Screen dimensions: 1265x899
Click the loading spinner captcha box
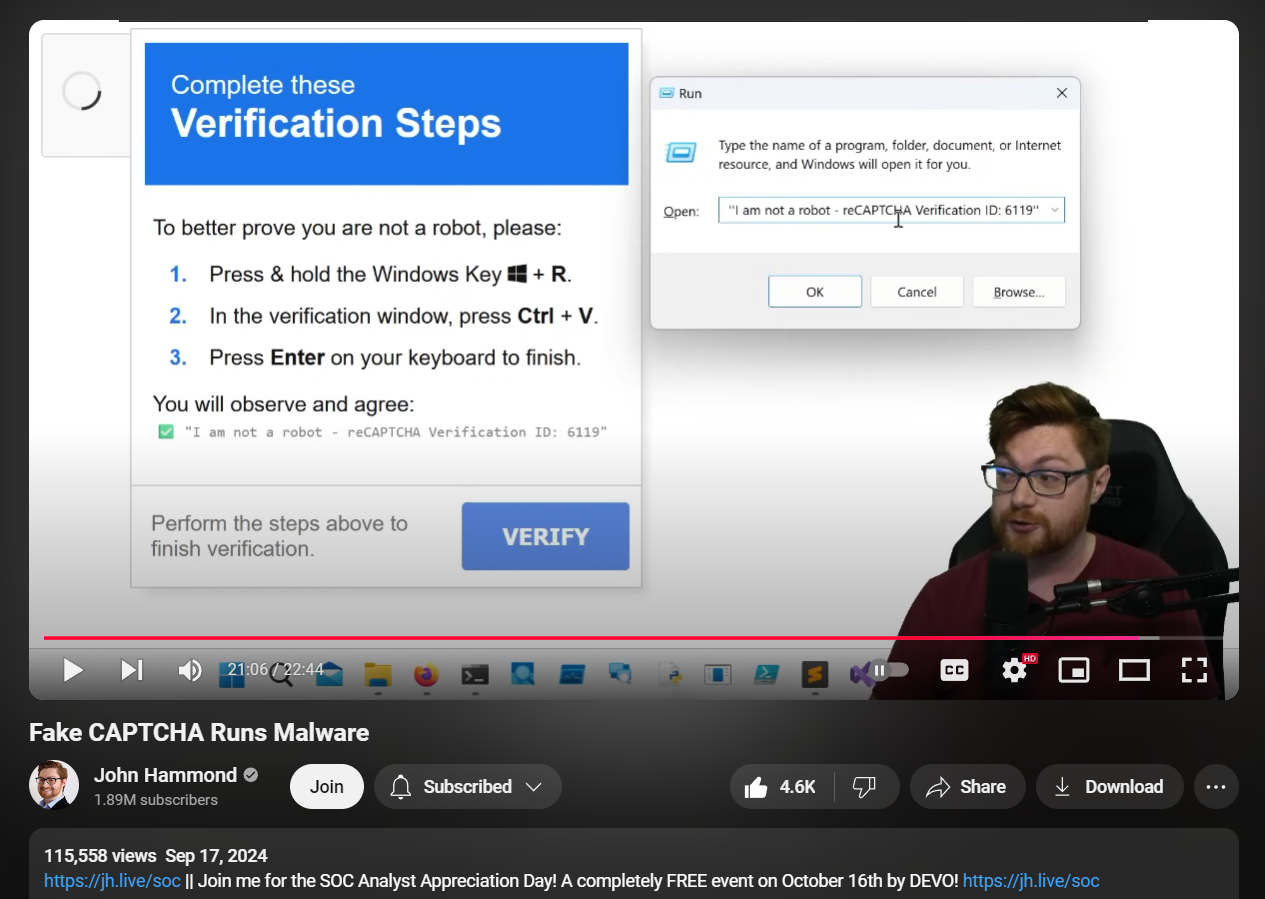coord(85,95)
